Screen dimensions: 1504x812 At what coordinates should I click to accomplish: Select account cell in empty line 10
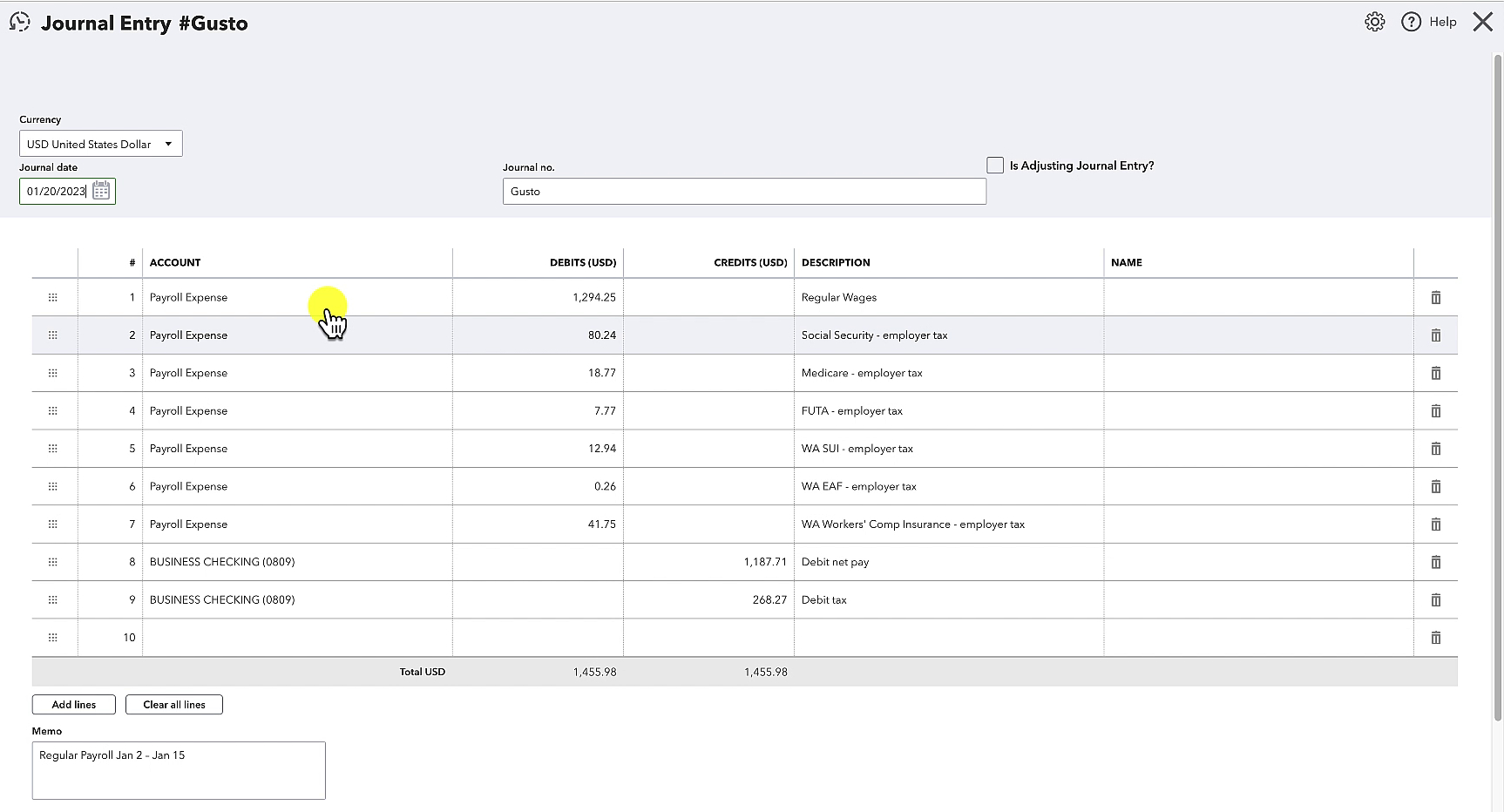[x=297, y=638]
